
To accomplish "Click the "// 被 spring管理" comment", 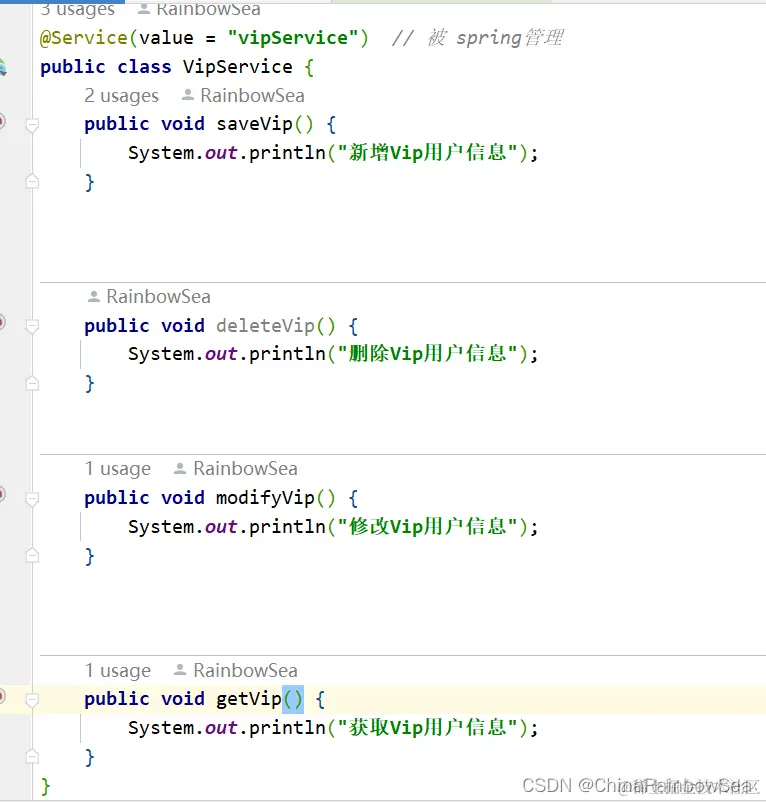I will (x=478, y=38).
